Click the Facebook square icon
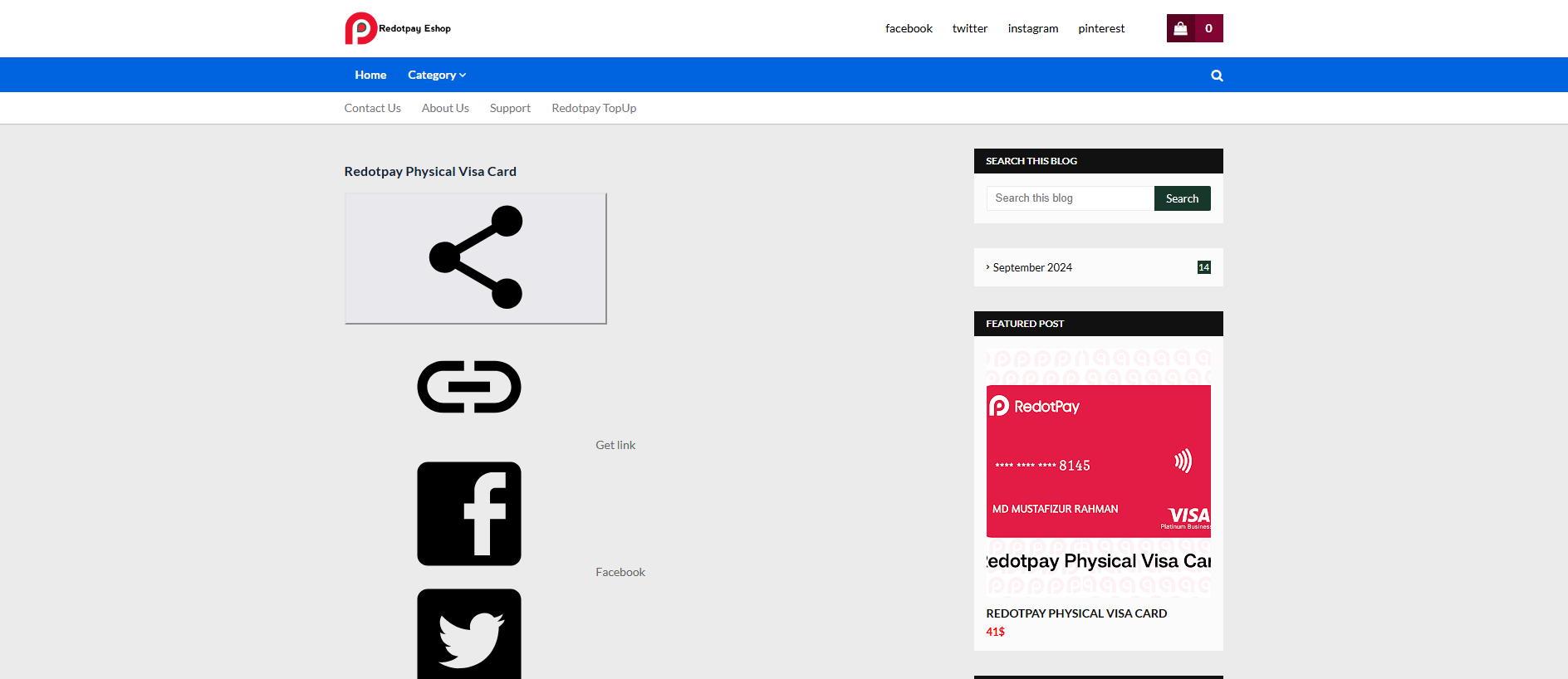This screenshot has width=1568, height=679. tap(469, 514)
